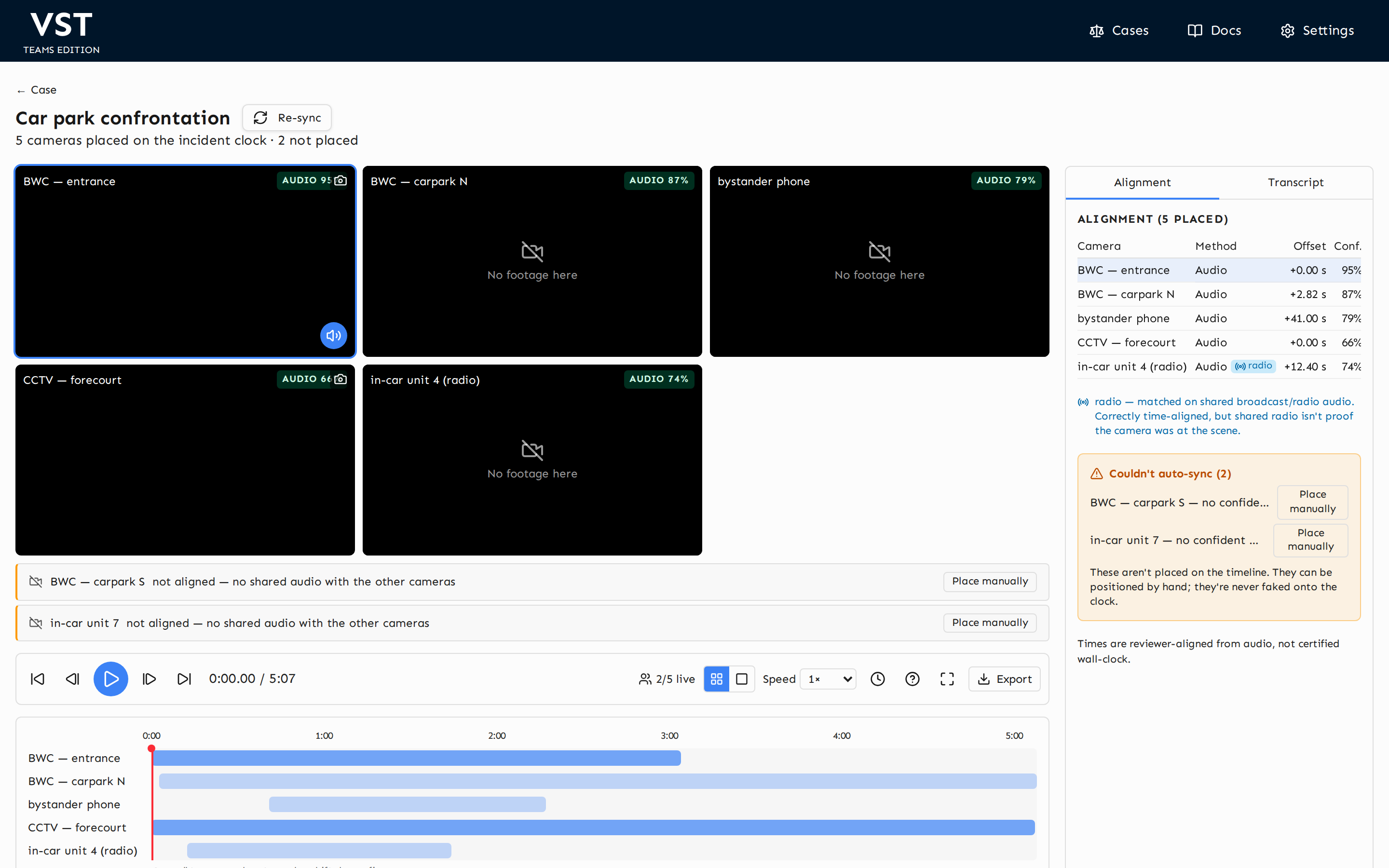Click the Re-sync button
Image resolution: width=1389 pixels, height=868 pixels.
click(287, 118)
